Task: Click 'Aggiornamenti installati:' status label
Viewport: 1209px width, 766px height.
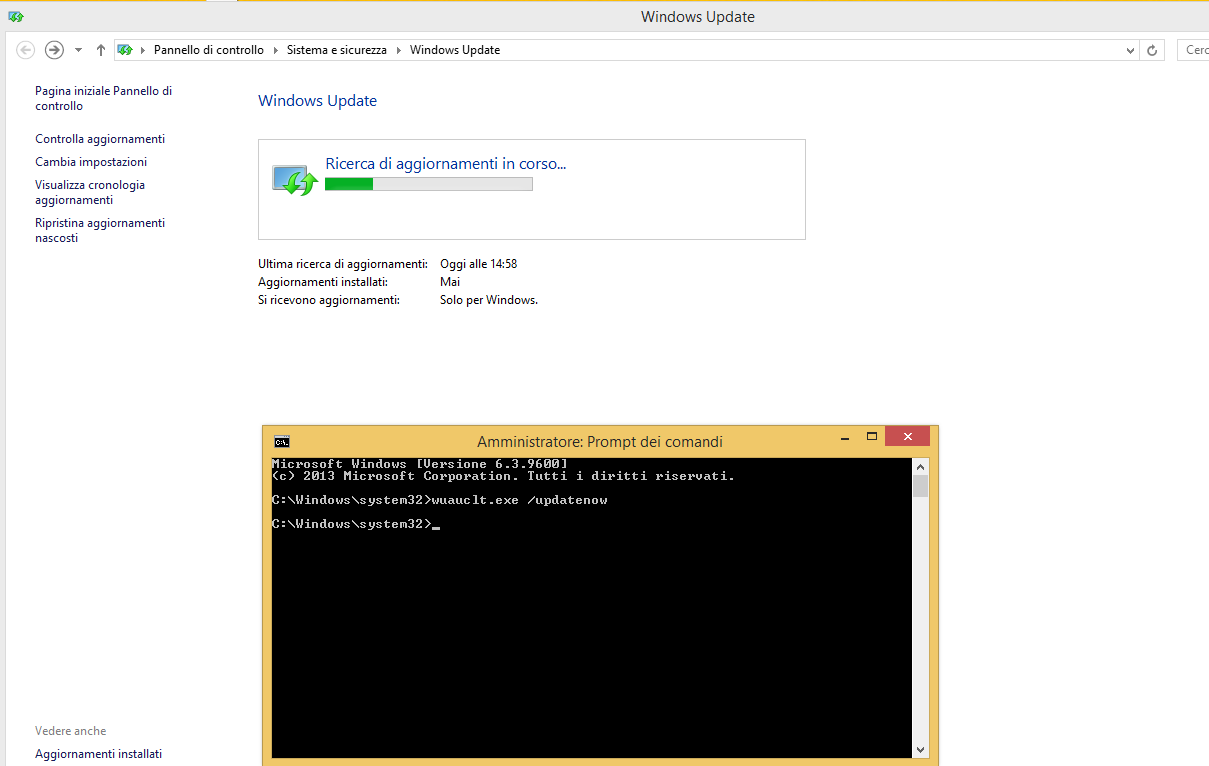Action: coord(323,282)
